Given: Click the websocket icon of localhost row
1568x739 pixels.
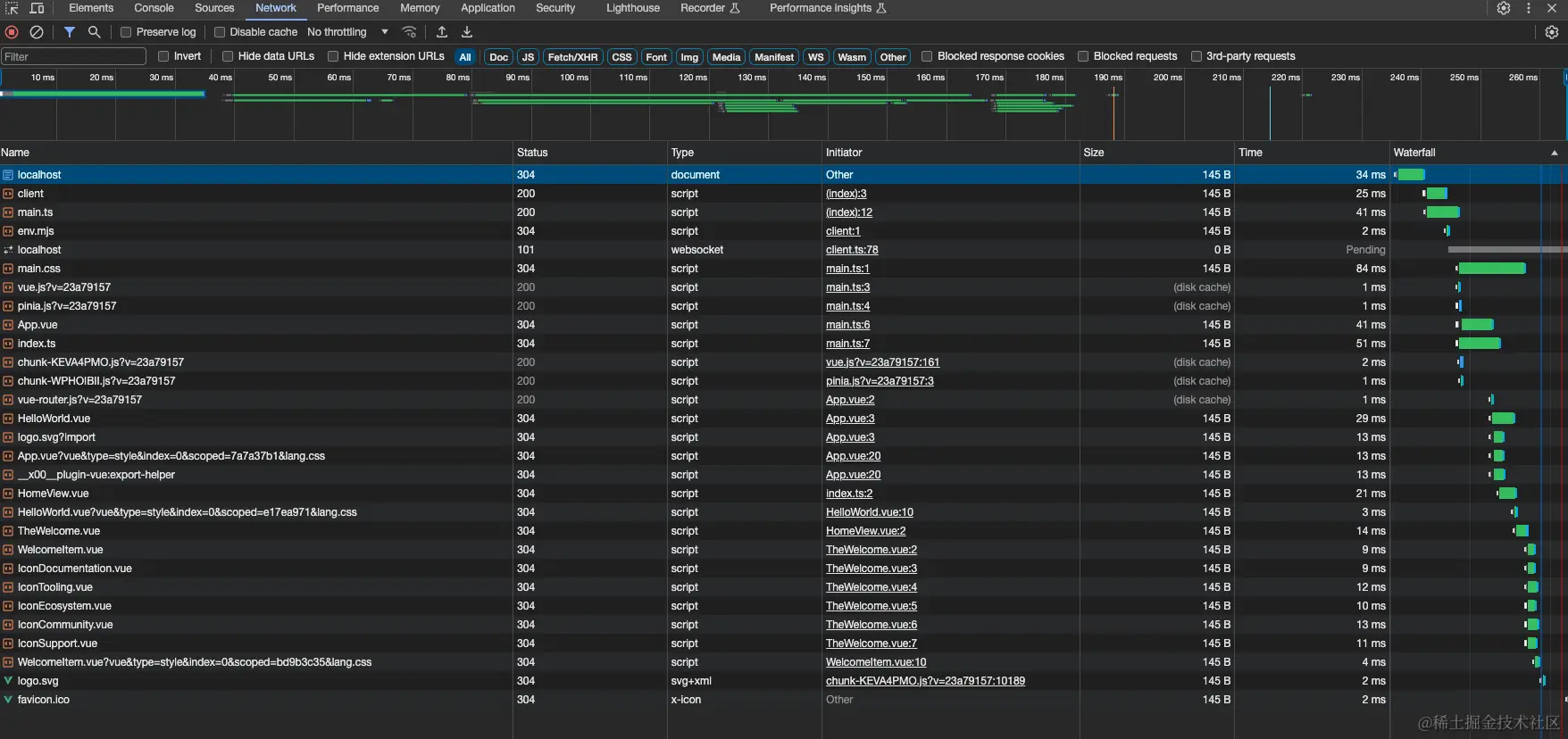Looking at the screenshot, I should tap(8, 250).
